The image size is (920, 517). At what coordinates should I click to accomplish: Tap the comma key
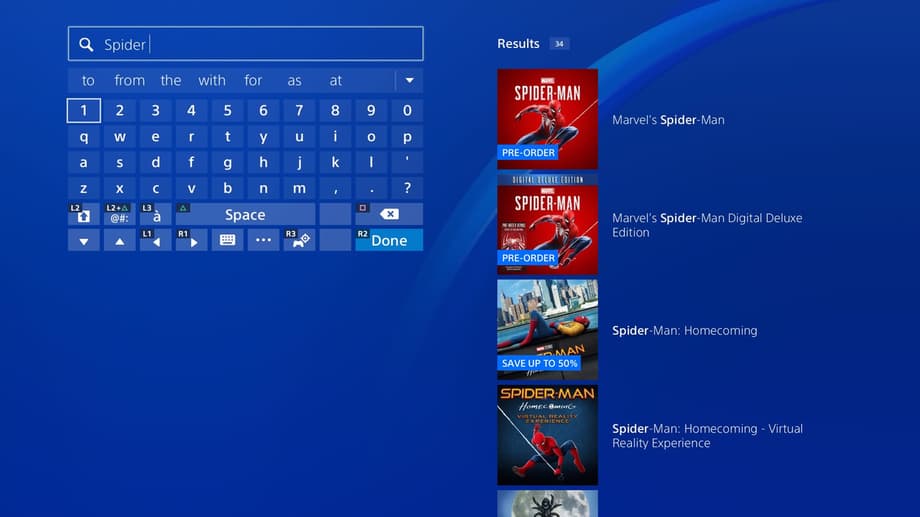pos(335,188)
